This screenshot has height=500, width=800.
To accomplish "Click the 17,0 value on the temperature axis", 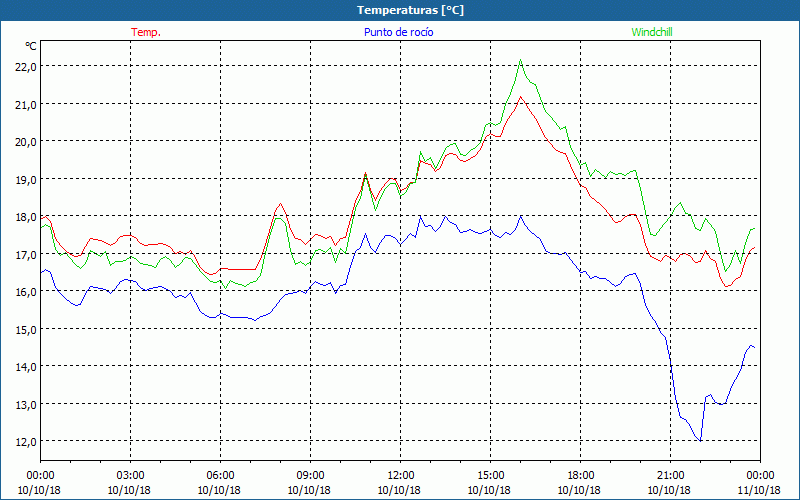I will [x=26, y=255].
